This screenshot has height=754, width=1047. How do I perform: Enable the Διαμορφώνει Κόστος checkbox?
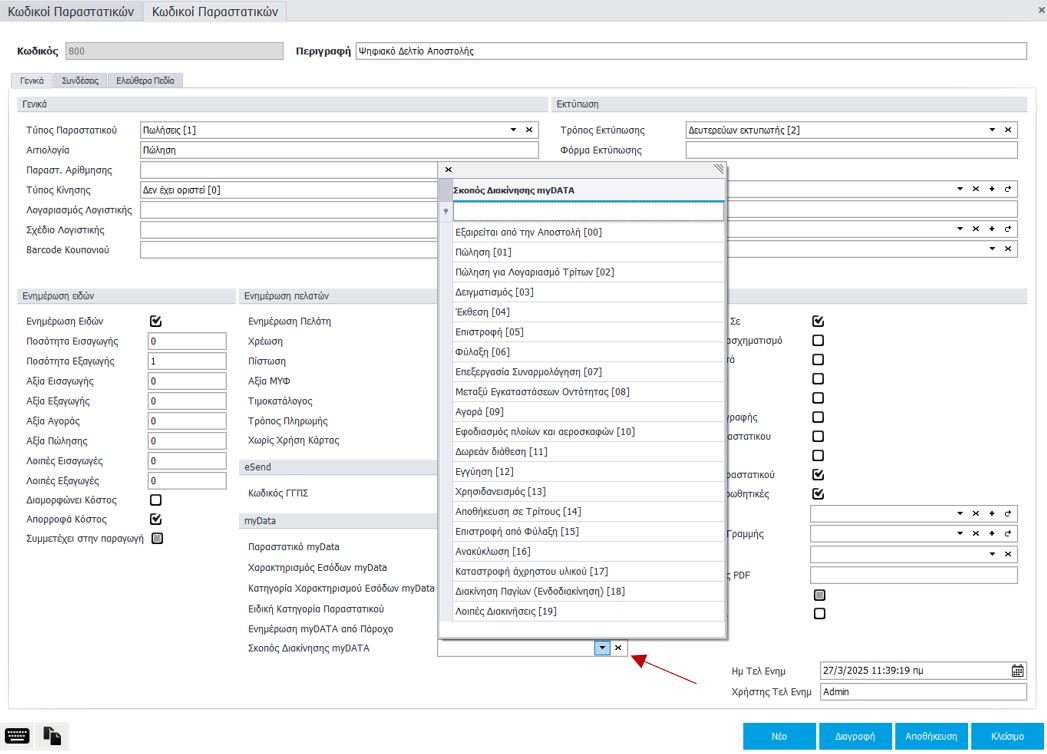(x=155, y=500)
